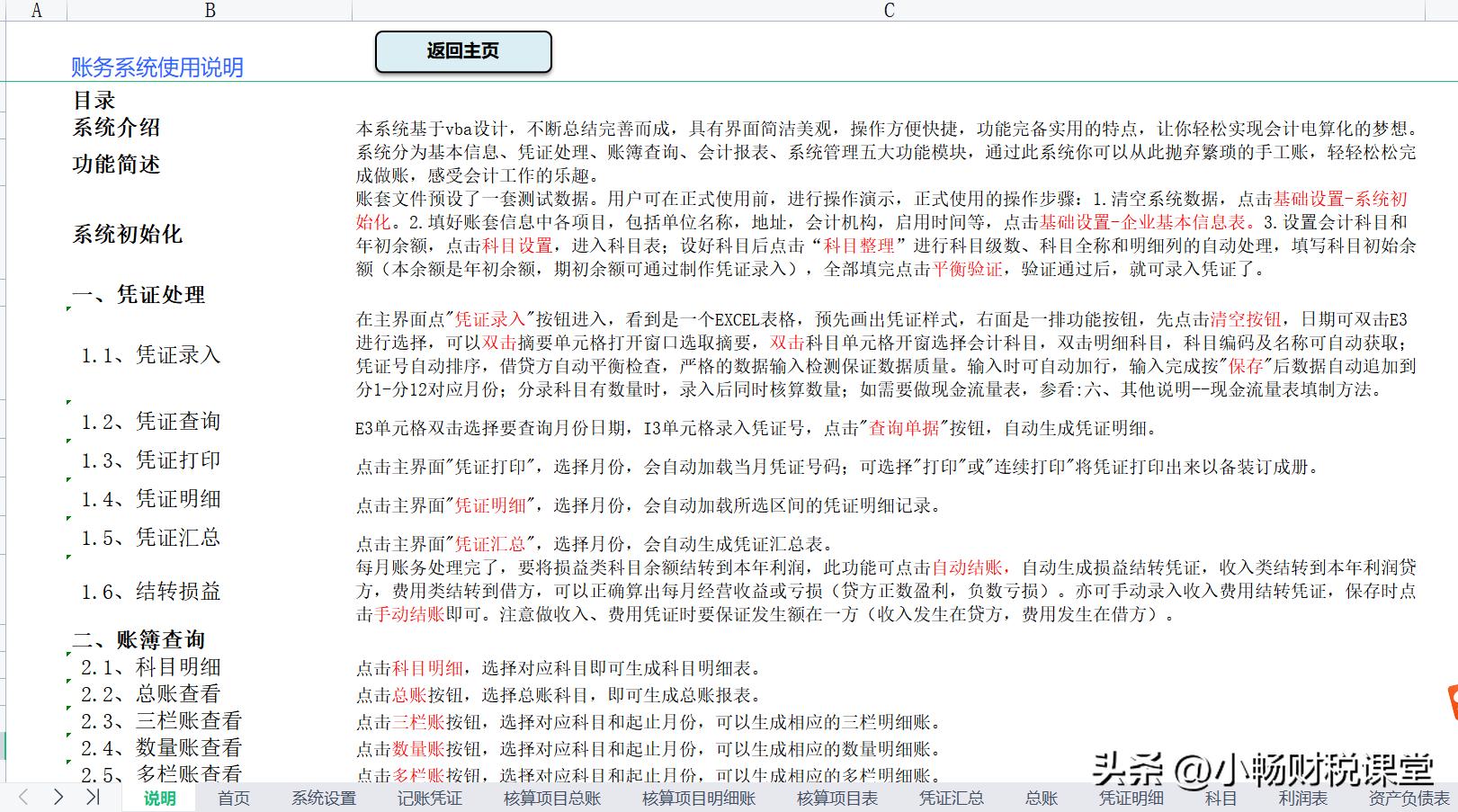Click the 账务系统使用说明 title link
The width and height of the screenshot is (1458, 812).
[x=158, y=67]
